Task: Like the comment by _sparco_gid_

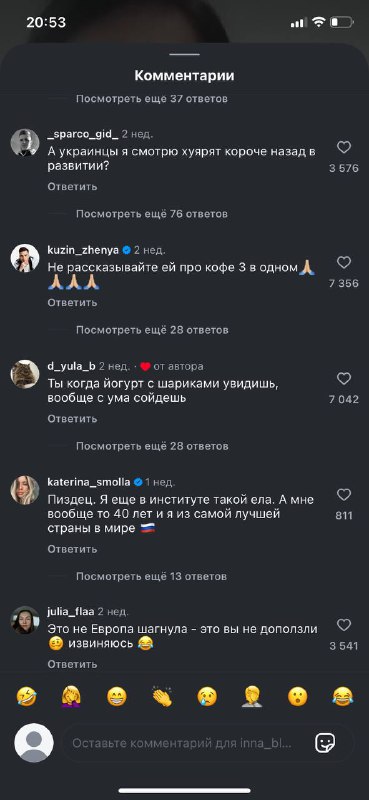Action: point(344,147)
